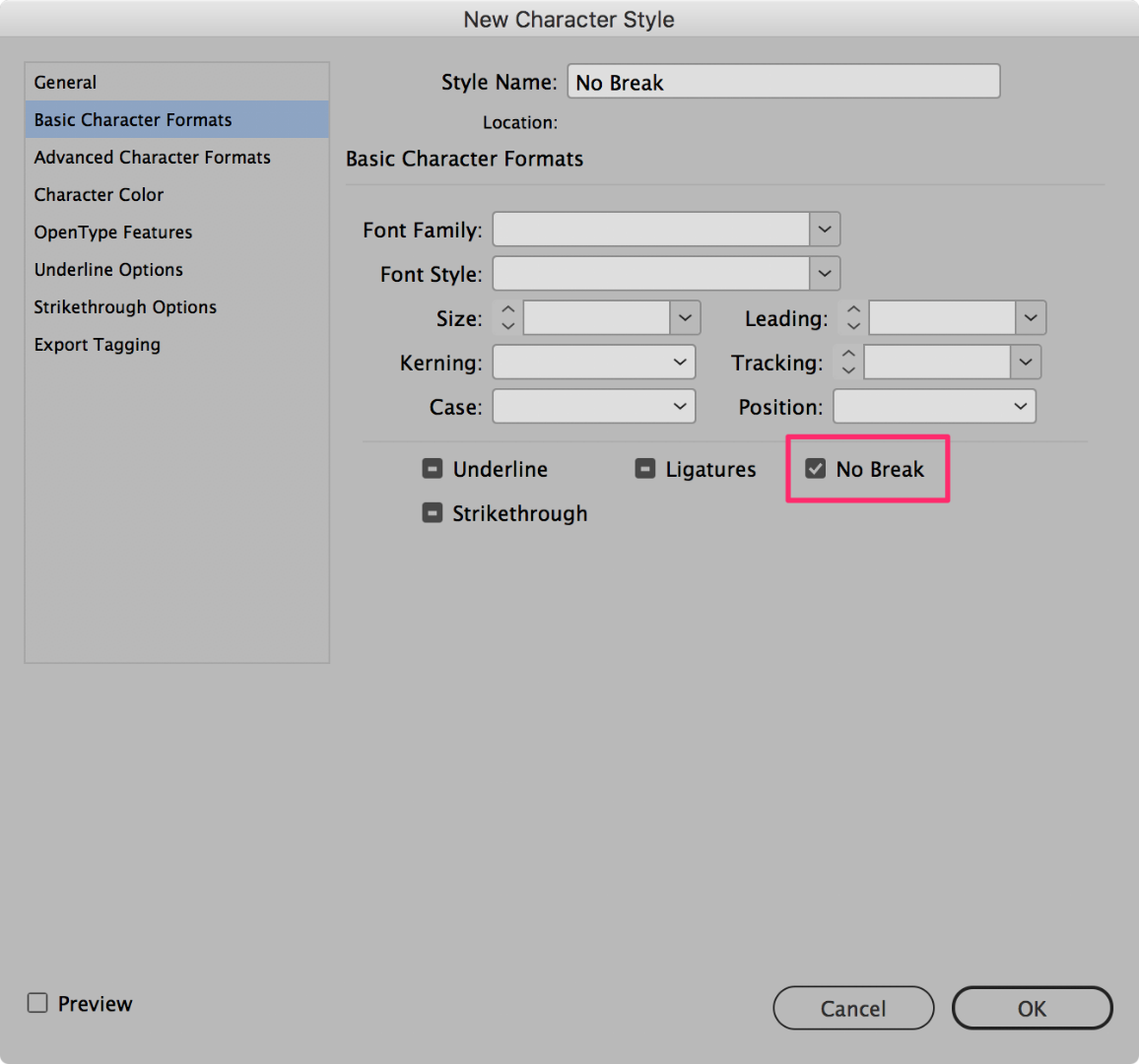Open the Font Family dropdown
1139x1064 pixels.
825,230
